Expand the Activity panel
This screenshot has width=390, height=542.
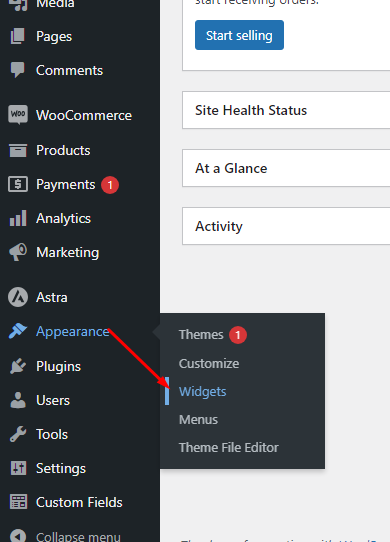(286, 226)
